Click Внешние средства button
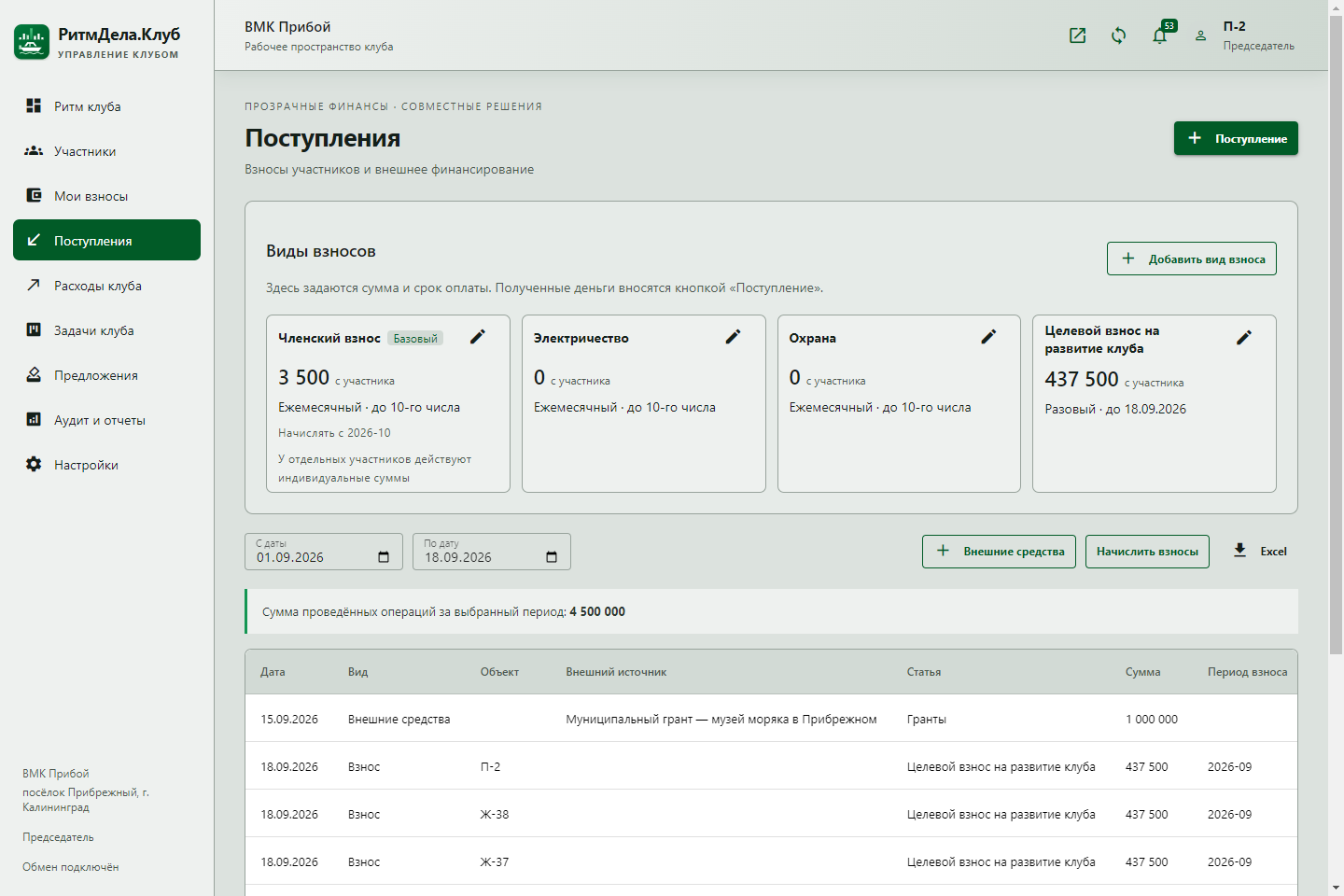Screen dimensions: 1344x896 click(999, 552)
